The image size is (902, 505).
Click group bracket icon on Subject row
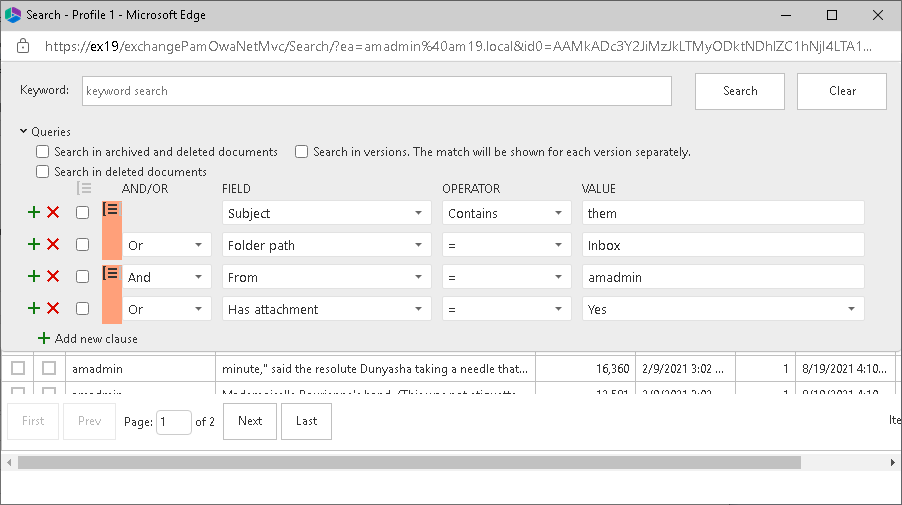(111, 210)
